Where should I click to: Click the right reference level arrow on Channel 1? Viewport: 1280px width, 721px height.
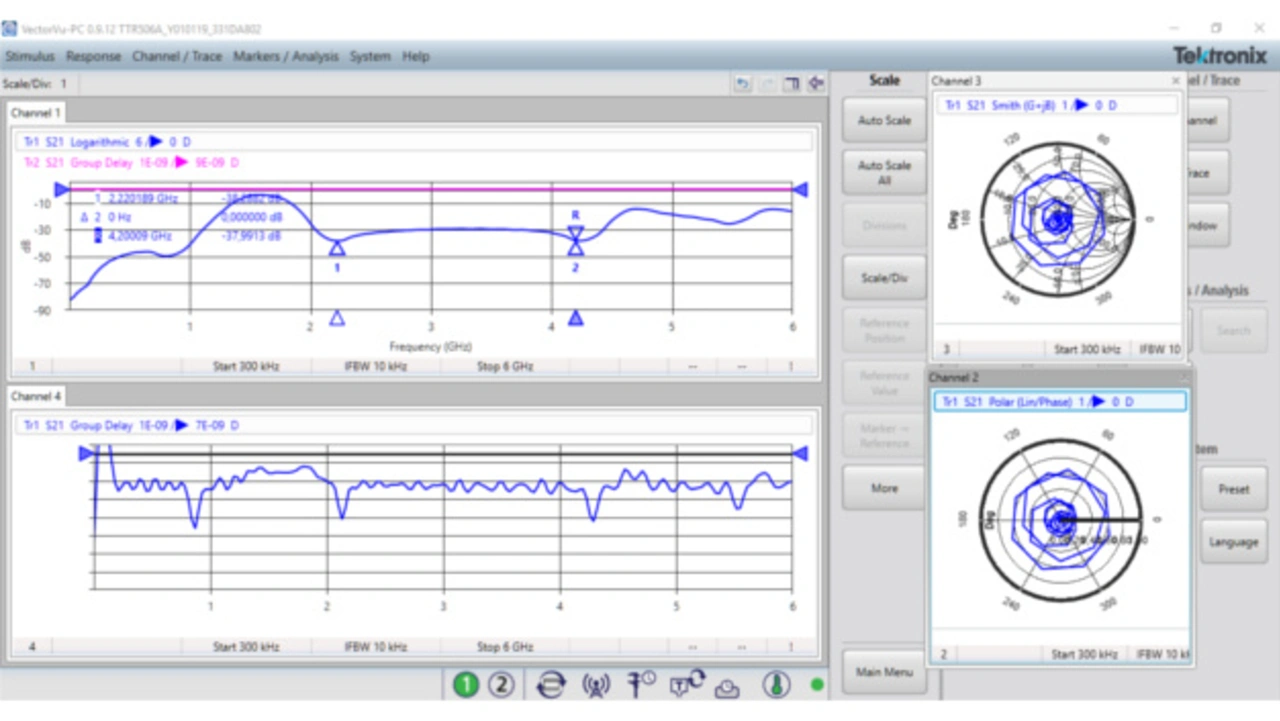pos(800,189)
